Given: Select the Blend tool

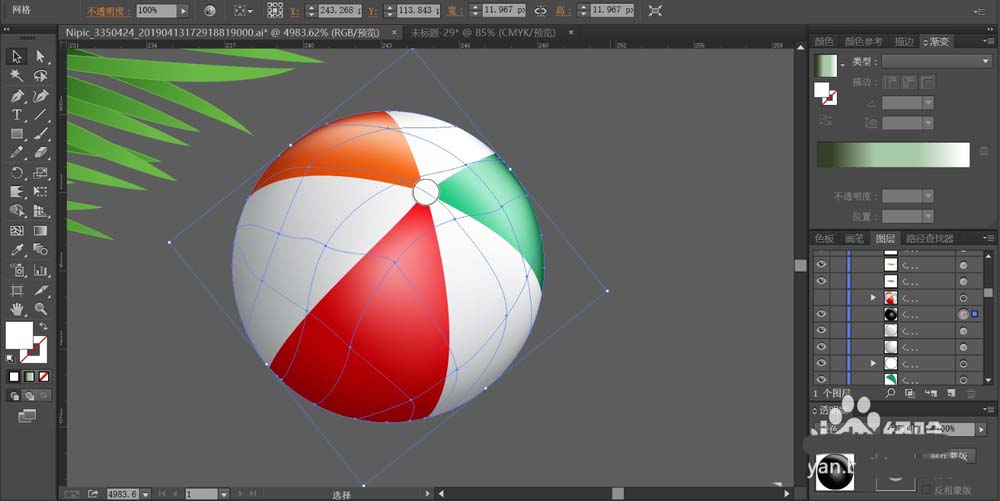Looking at the screenshot, I should (40, 250).
